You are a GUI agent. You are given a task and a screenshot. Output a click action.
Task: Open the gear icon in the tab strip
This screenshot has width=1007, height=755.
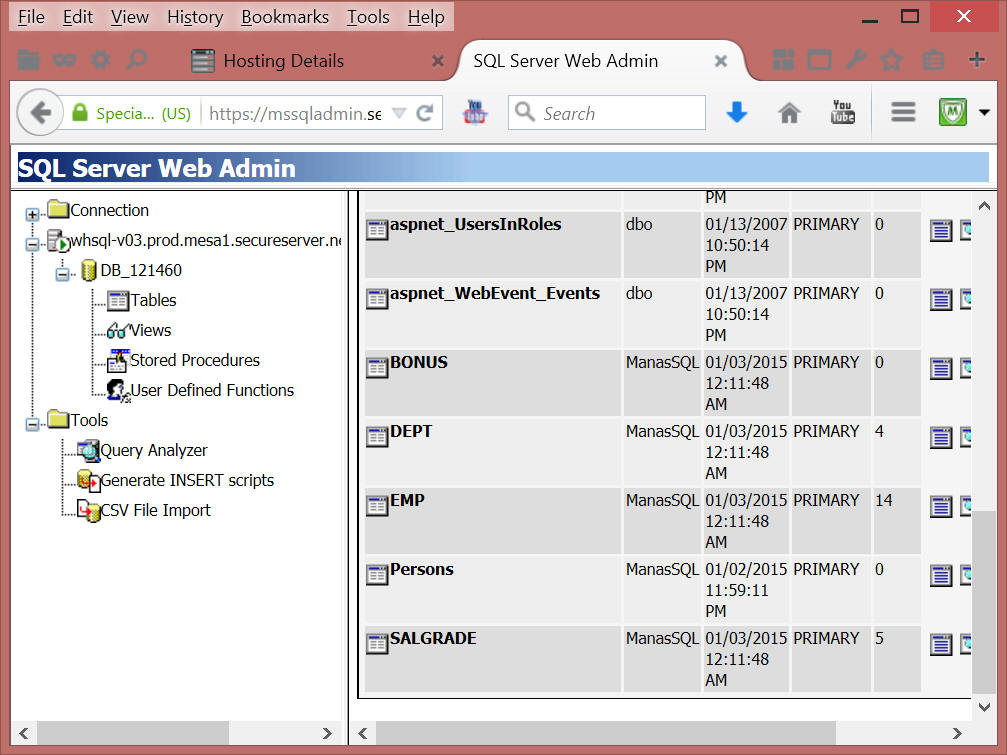100,60
